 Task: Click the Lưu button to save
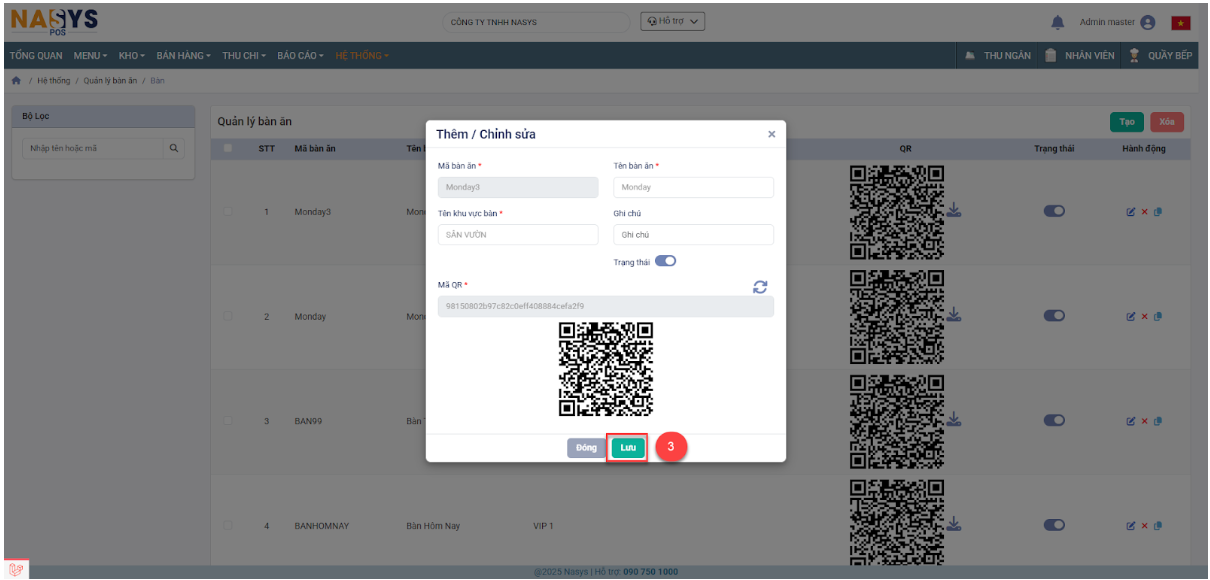click(x=628, y=448)
